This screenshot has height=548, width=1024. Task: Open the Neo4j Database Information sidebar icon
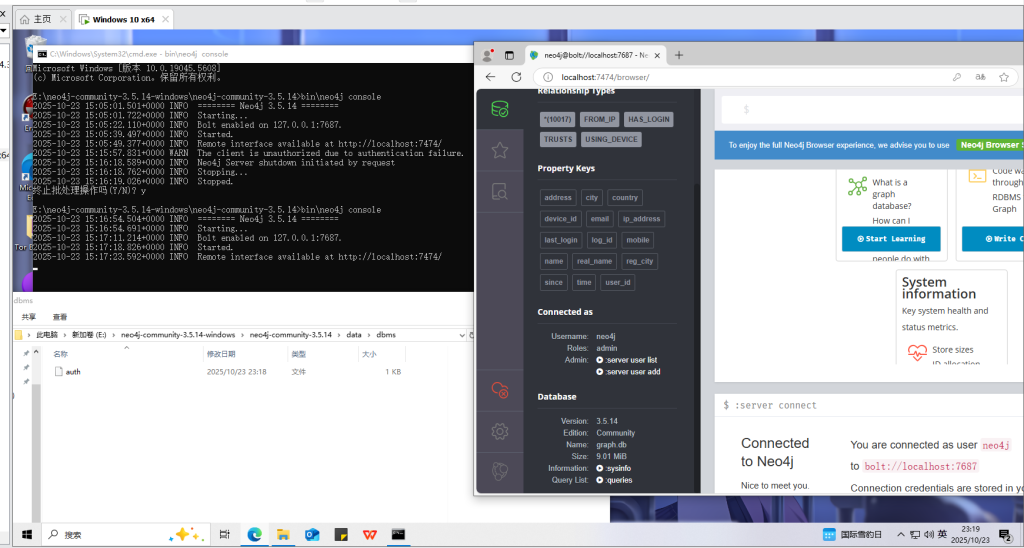(500, 109)
